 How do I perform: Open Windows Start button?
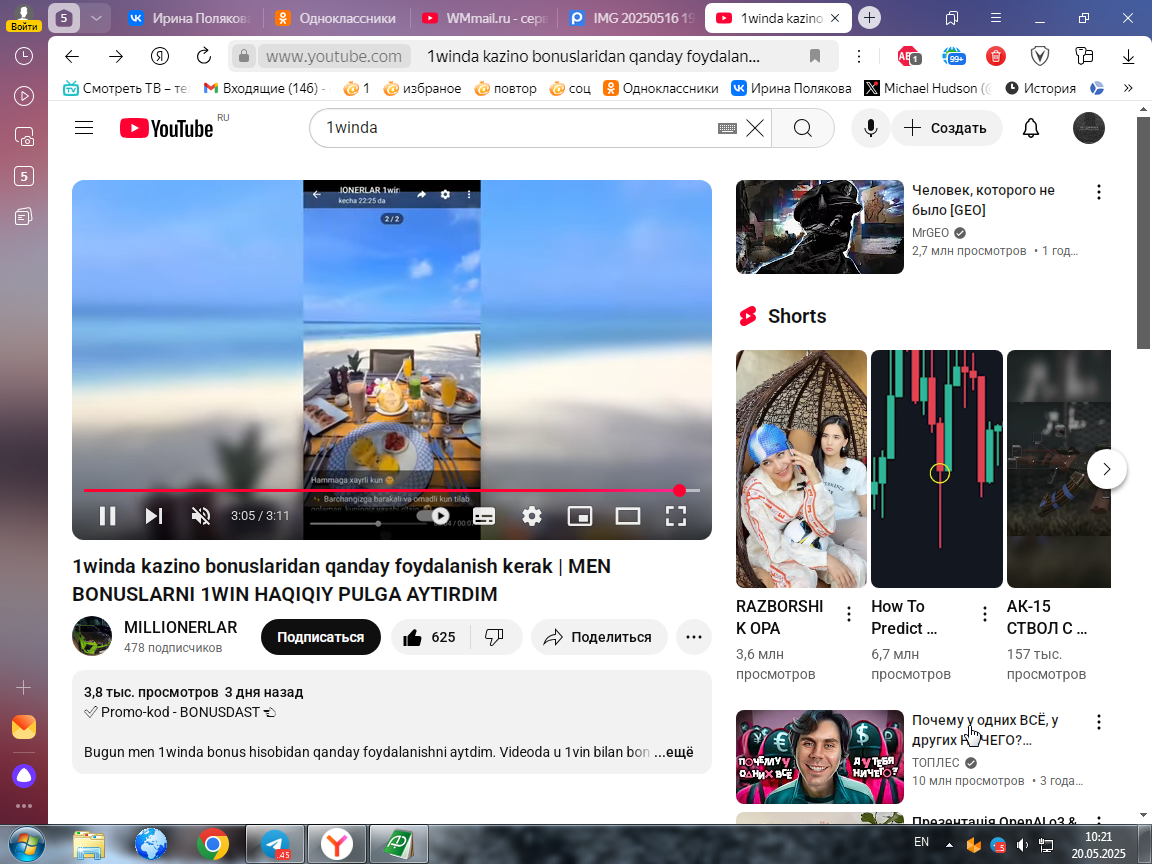[x=26, y=844]
